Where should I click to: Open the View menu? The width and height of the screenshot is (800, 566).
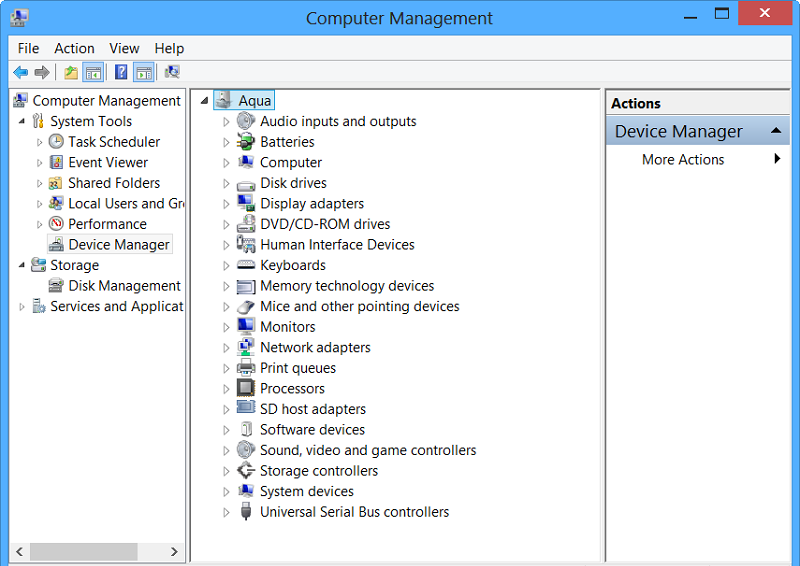tap(124, 48)
